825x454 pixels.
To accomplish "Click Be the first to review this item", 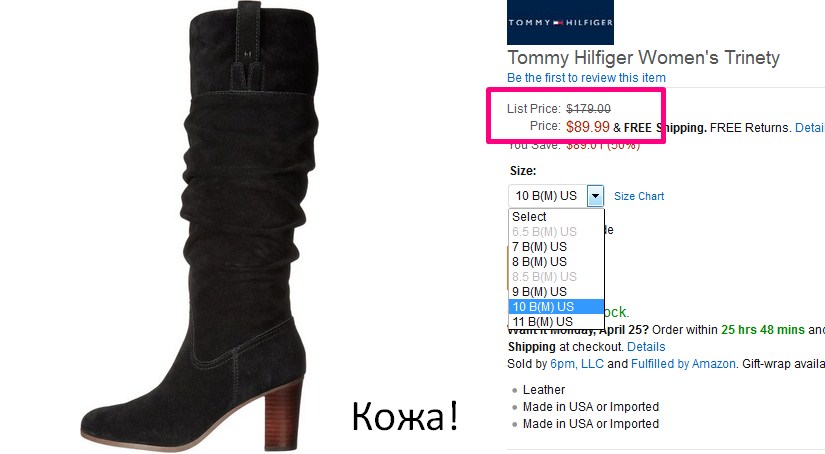I will pyautogui.click(x=586, y=78).
